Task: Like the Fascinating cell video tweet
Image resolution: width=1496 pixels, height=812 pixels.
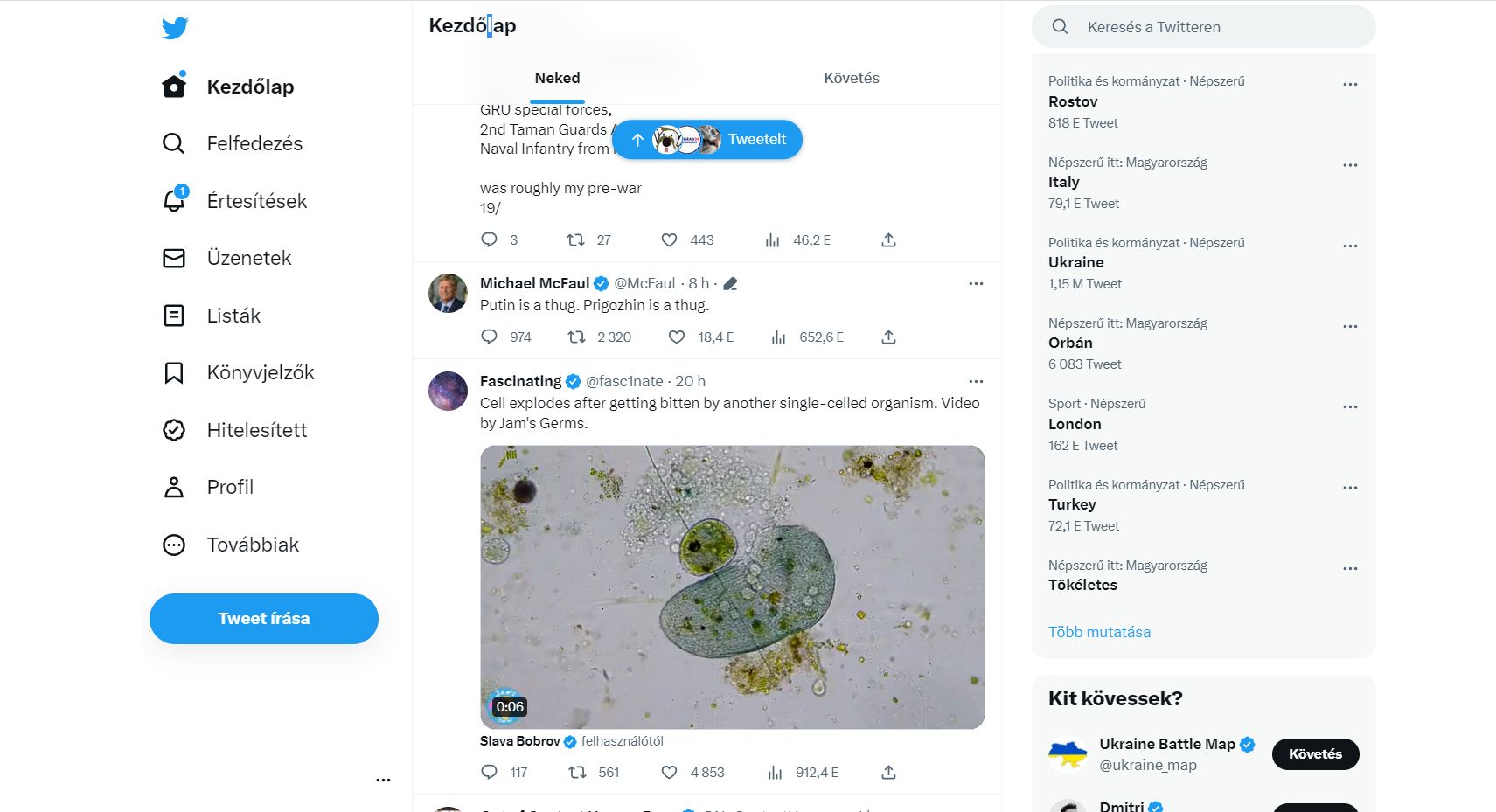Action: 669,773
